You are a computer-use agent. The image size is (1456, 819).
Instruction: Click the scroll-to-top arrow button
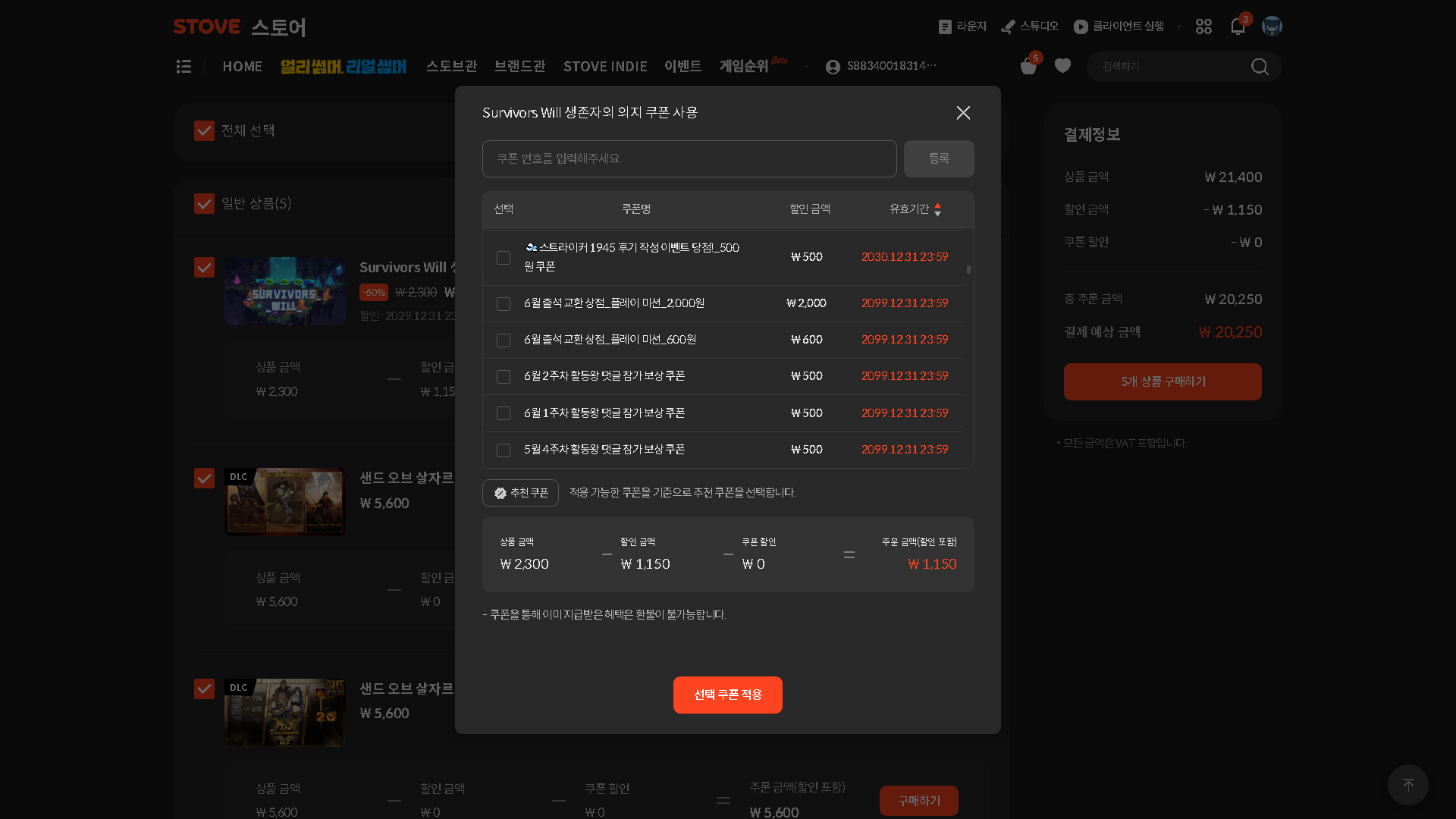click(1408, 785)
